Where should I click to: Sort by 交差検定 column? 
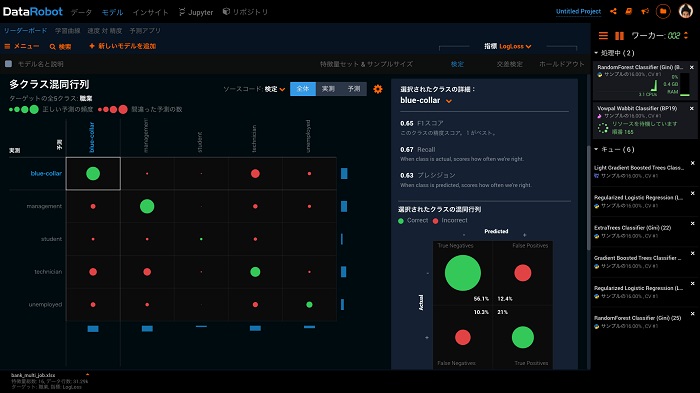[x=509, y=64]
